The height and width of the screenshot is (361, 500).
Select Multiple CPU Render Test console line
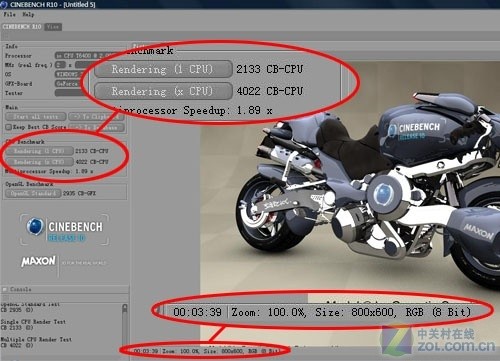(x=36, y=339)
